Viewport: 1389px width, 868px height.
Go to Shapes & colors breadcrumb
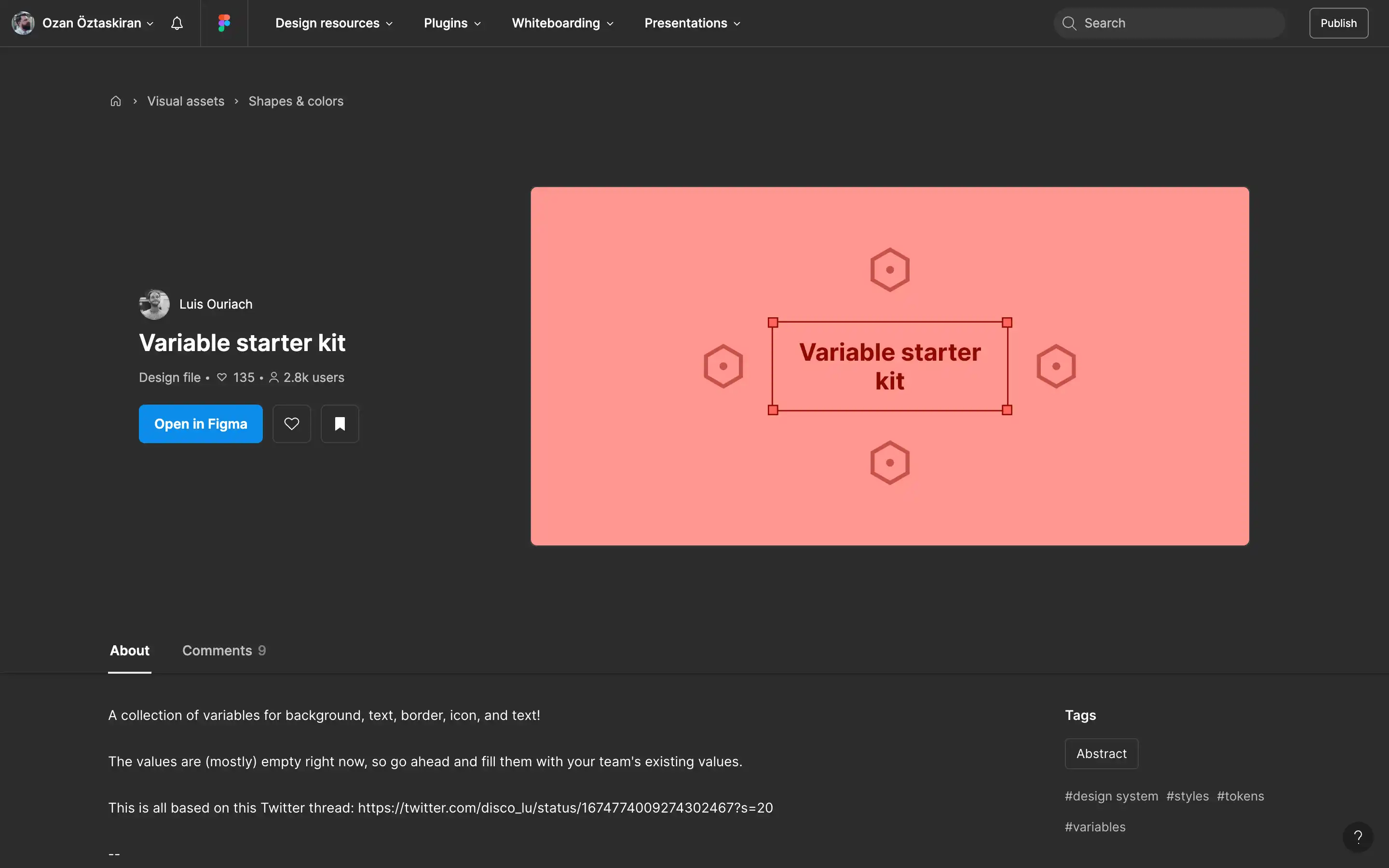[x=296, y=101]
